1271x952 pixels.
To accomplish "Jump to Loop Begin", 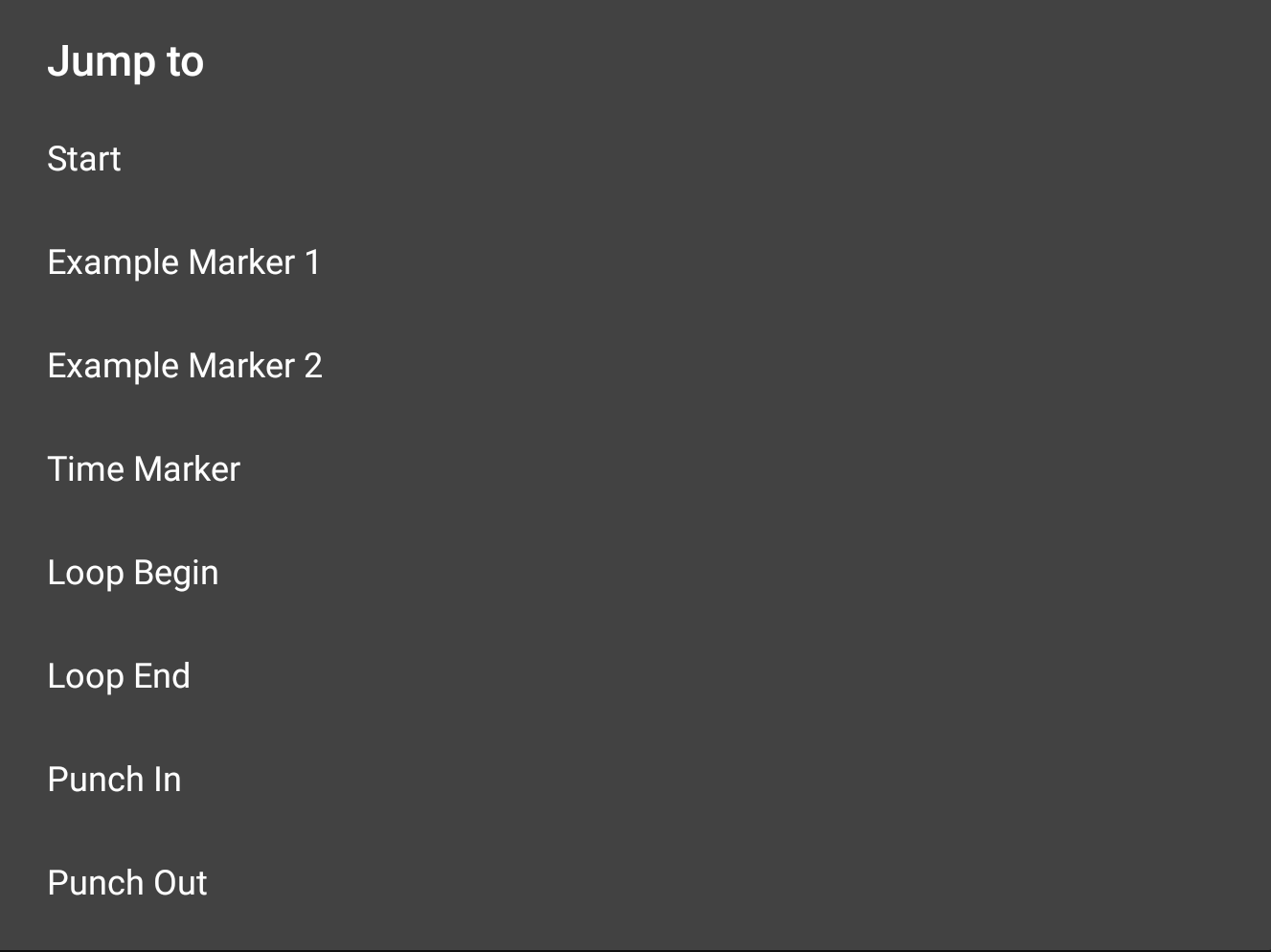I will [133, 573].
